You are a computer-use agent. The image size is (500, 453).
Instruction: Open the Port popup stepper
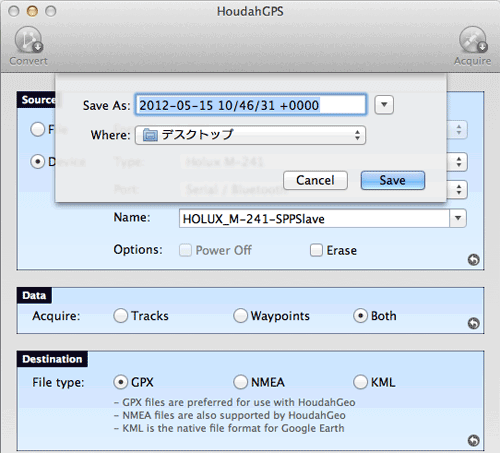(459, 190)
